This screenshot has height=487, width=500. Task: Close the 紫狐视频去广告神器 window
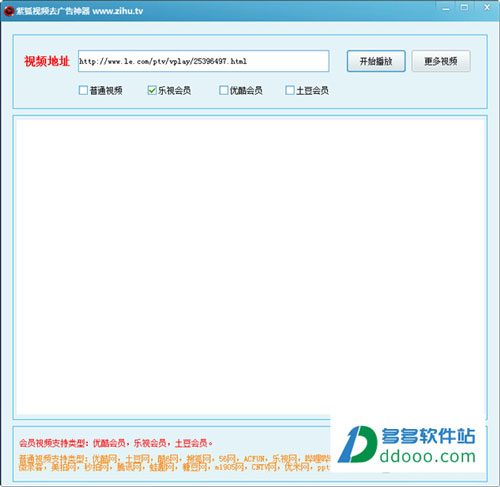pyautogui.click(x=487, y=7)
